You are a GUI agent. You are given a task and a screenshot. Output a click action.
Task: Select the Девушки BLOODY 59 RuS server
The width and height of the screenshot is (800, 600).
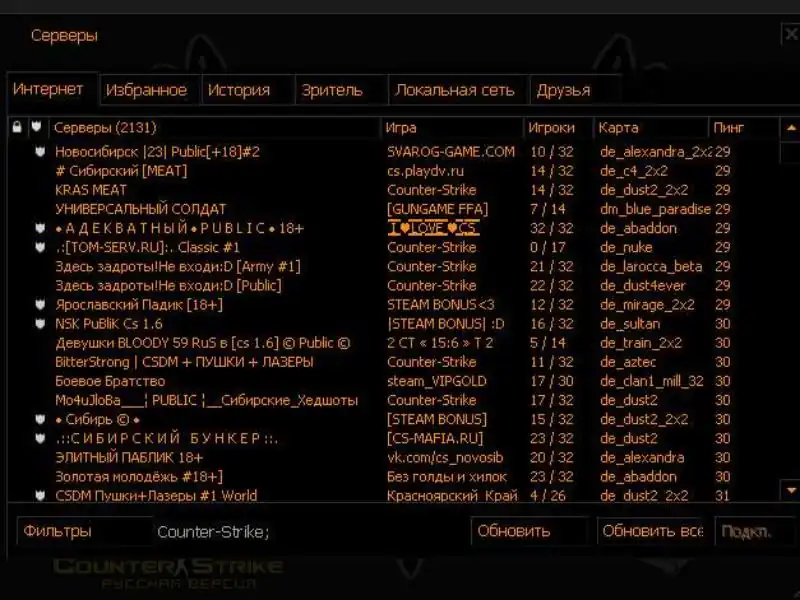(393, 343)
